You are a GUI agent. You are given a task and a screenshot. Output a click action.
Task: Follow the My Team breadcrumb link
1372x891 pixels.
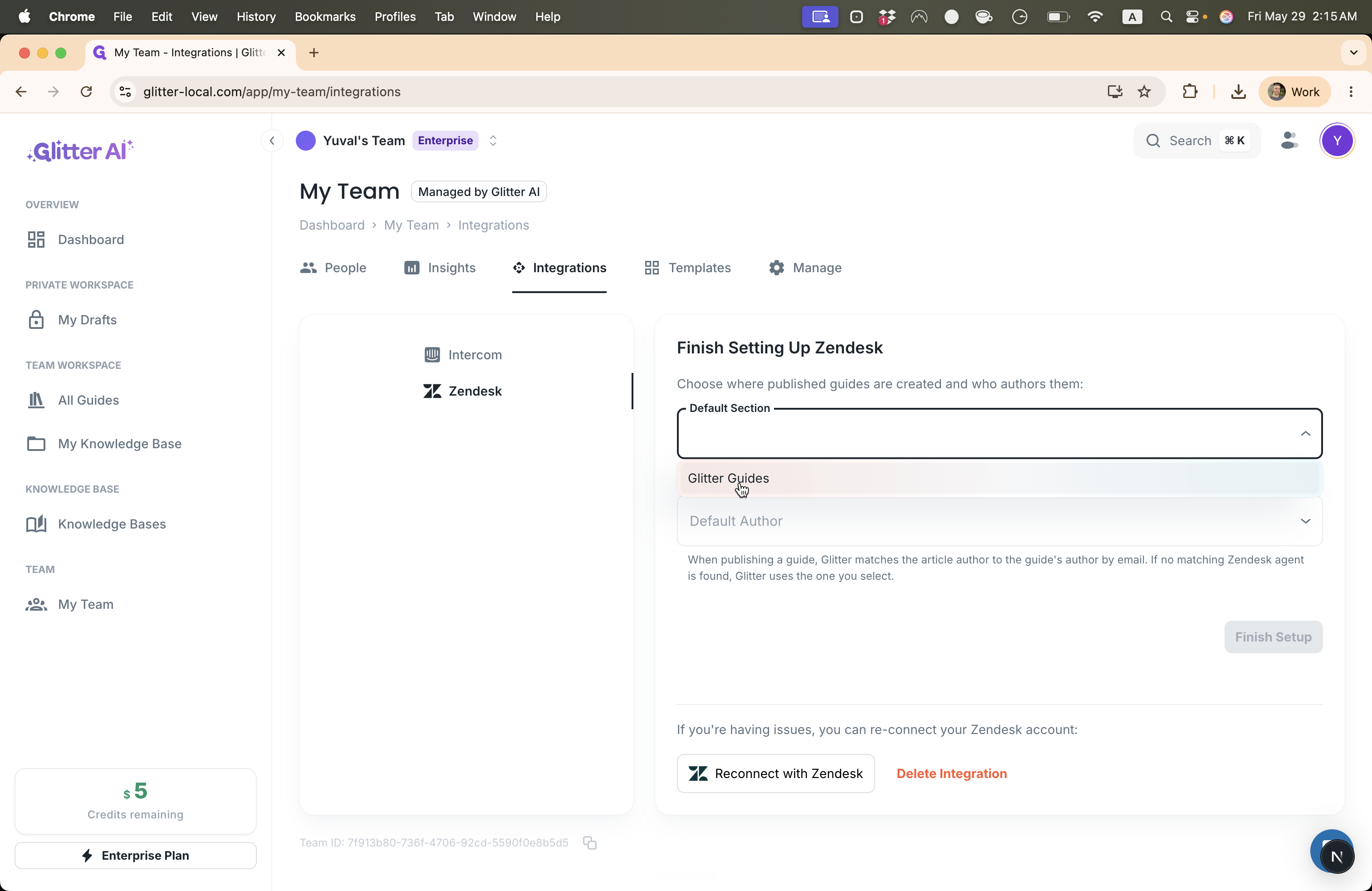click(x=411, y=225)
